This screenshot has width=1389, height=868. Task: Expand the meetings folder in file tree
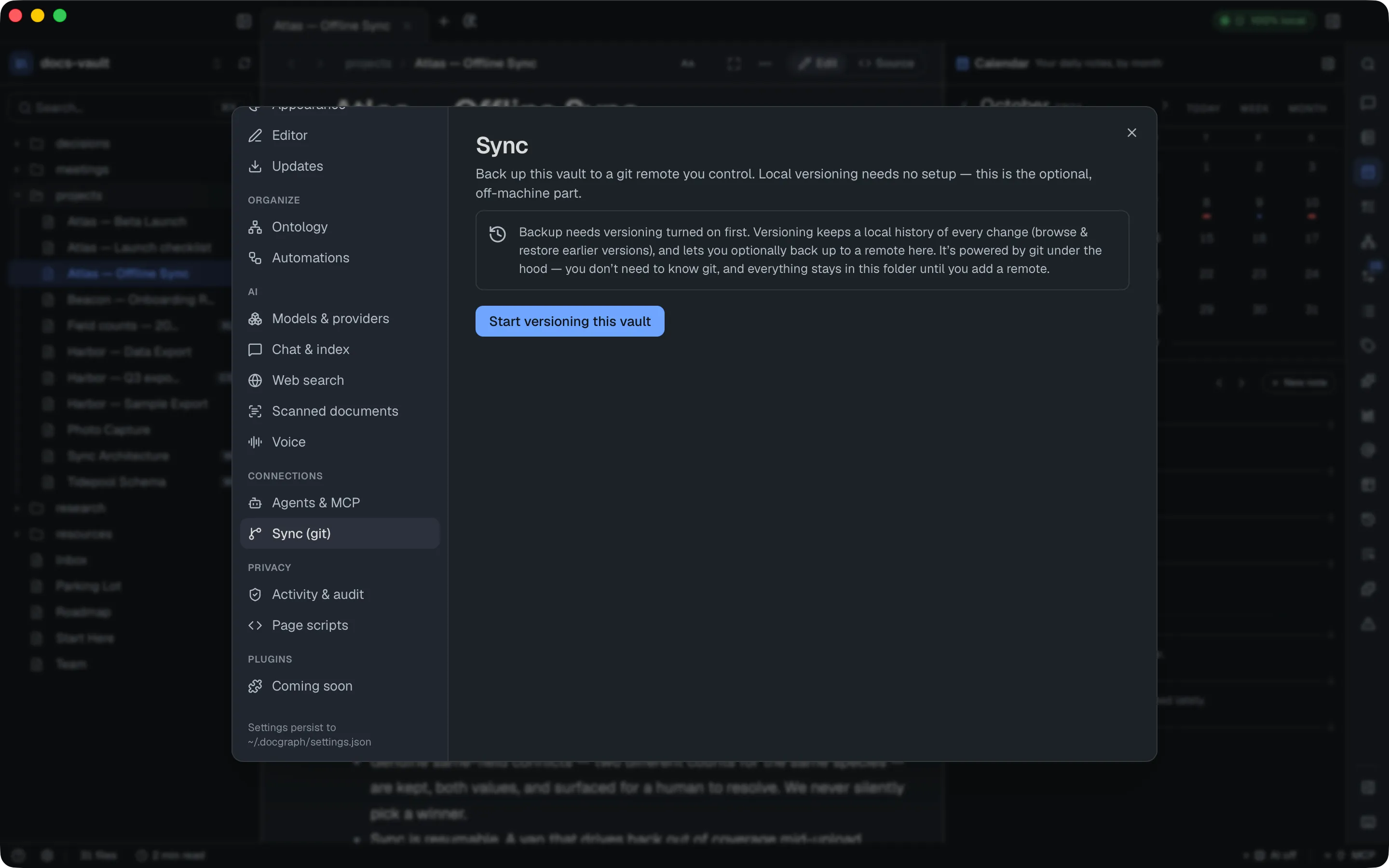(x=17, y=169)
